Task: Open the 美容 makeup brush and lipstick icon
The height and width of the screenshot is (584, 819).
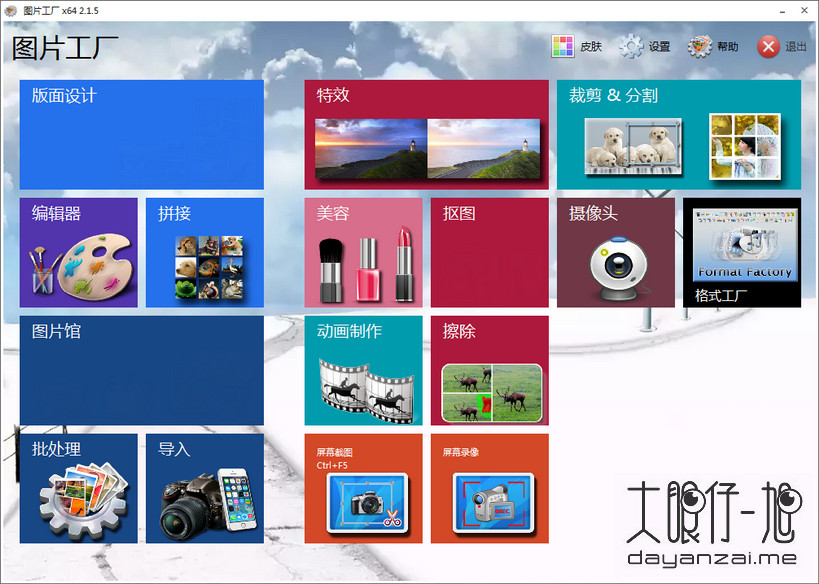Action: pyautogui.click(x=366, y=265)
